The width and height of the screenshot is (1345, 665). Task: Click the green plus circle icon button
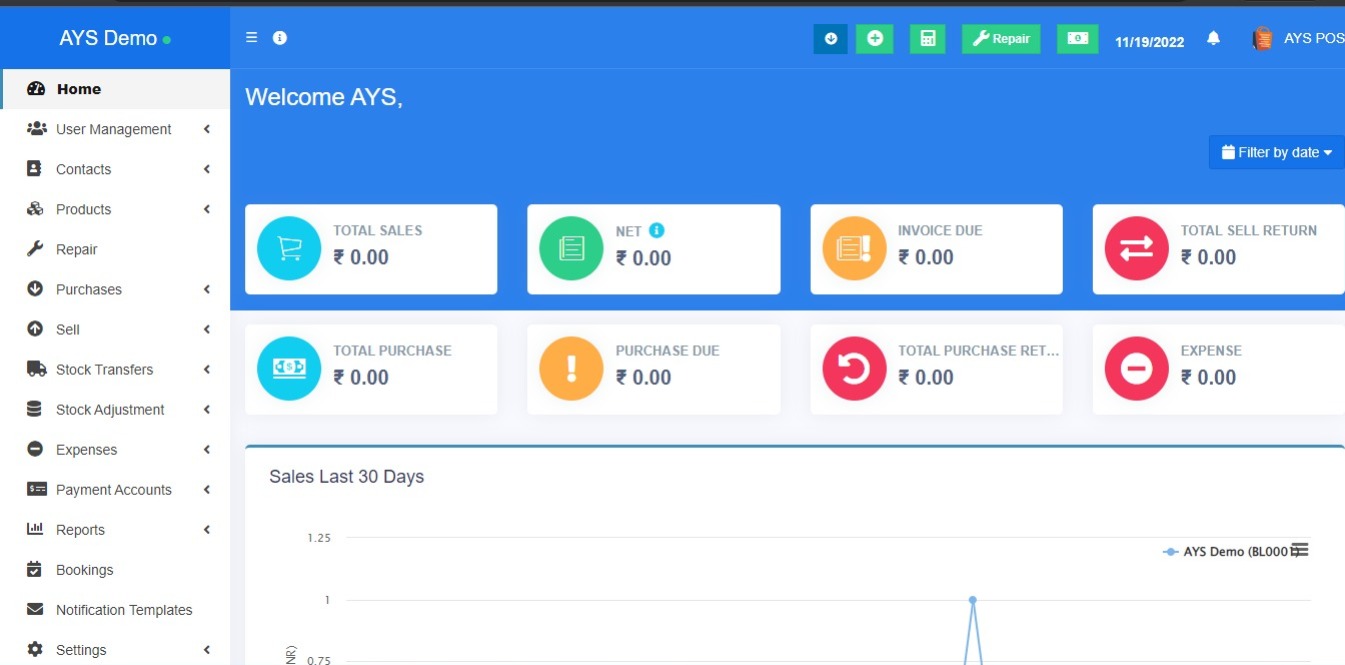click(x=875, y=39)
